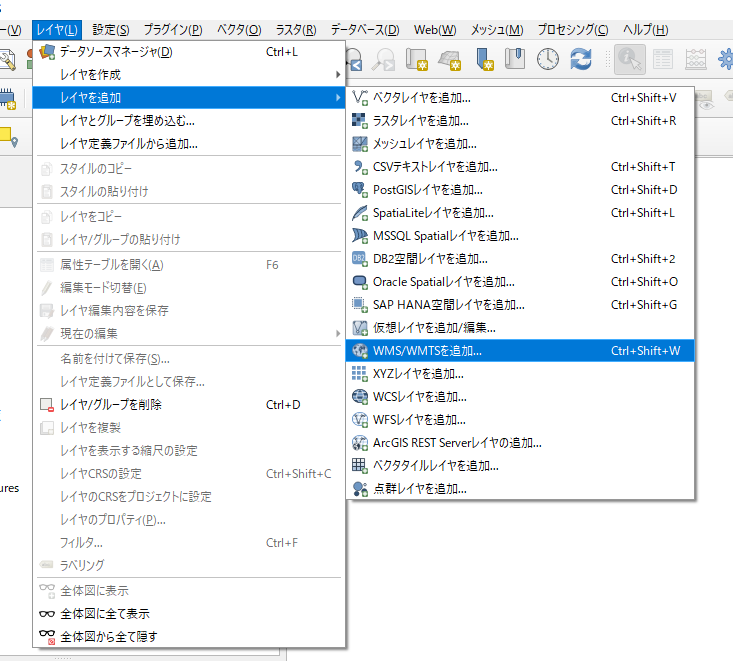Screen dimensions: 733x661
Task: Click SpatiaLiteレイヤを追加 feather icon
Action: pyautogui.click(x=359, y=213)
